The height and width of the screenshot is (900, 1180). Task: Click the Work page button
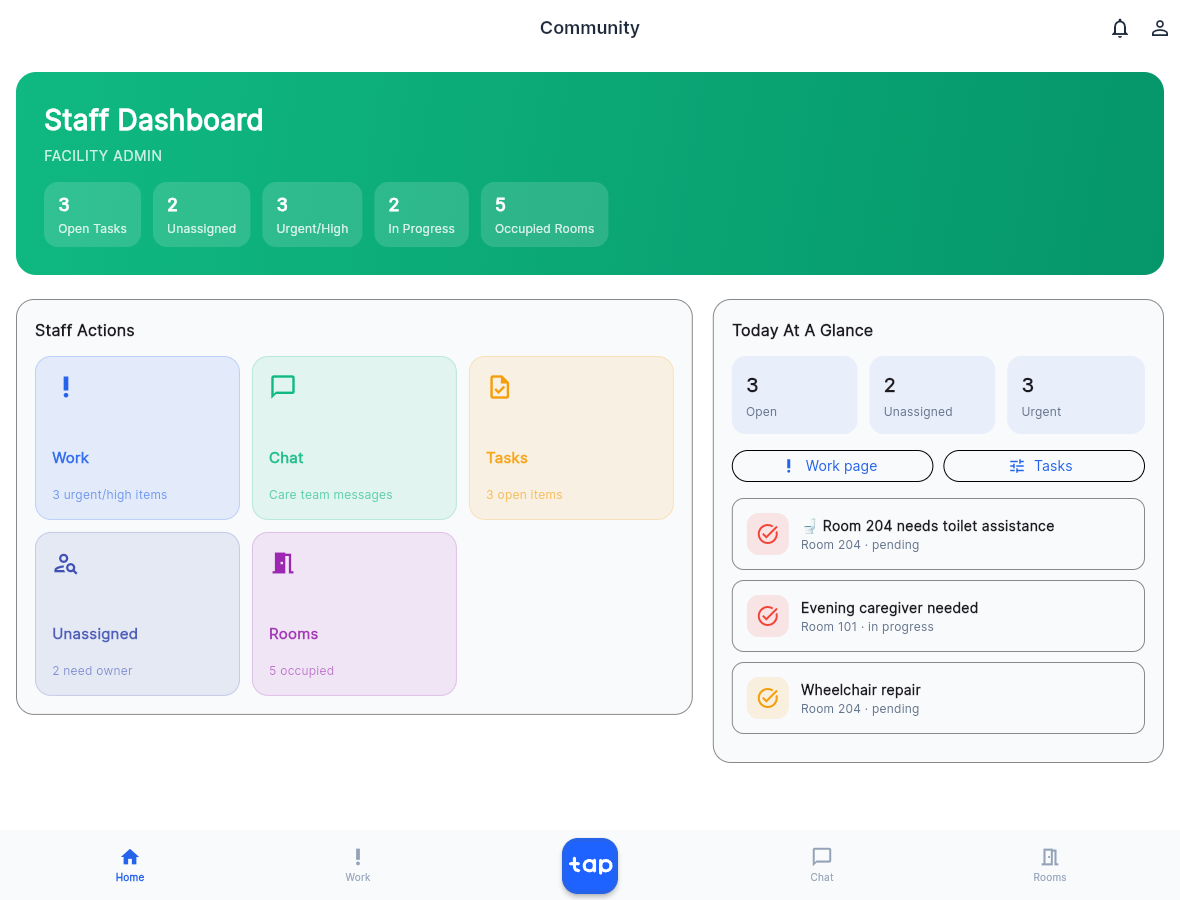point(832,466)
